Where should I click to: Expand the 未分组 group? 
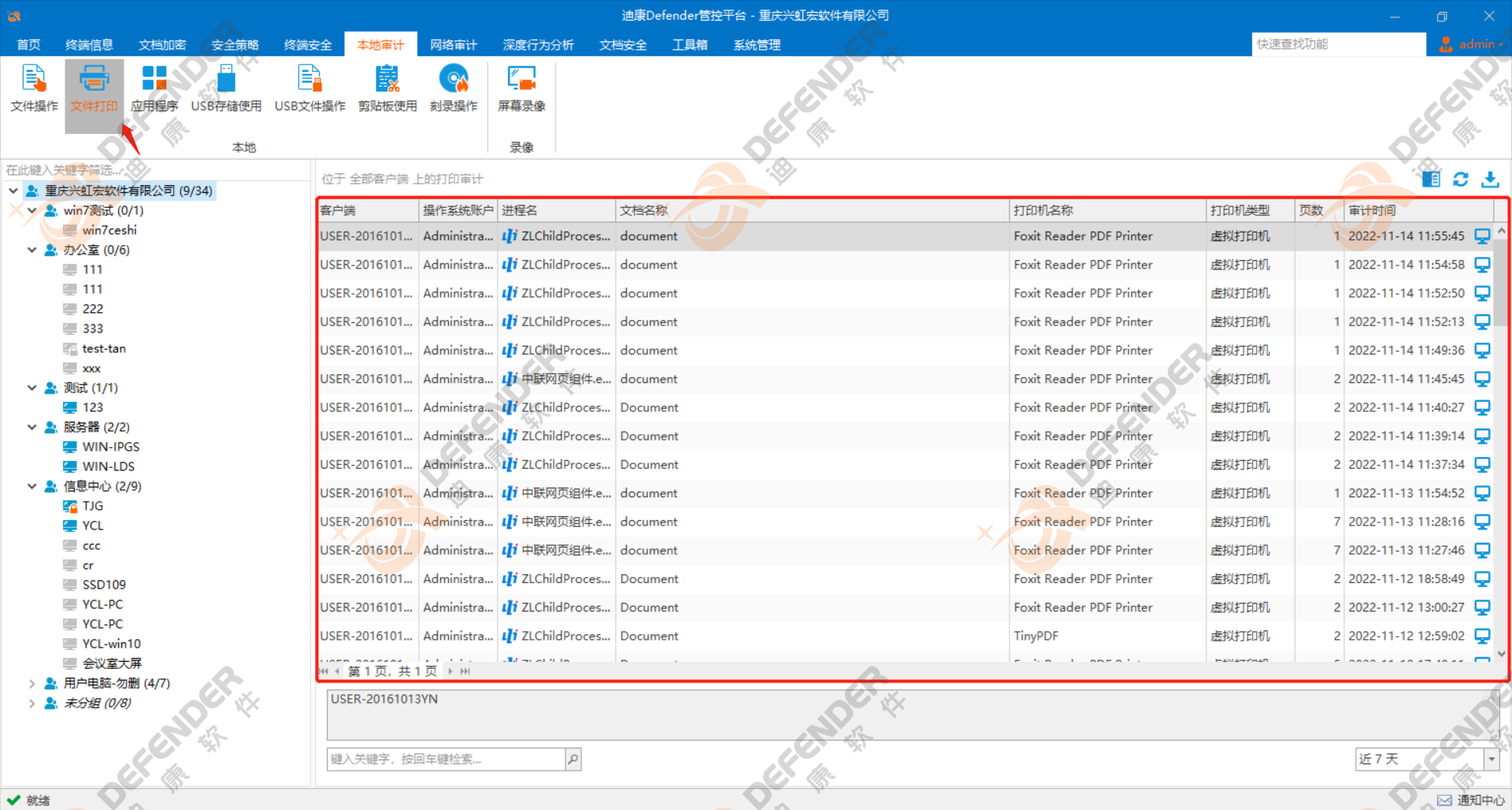click(x=32, y=703)
